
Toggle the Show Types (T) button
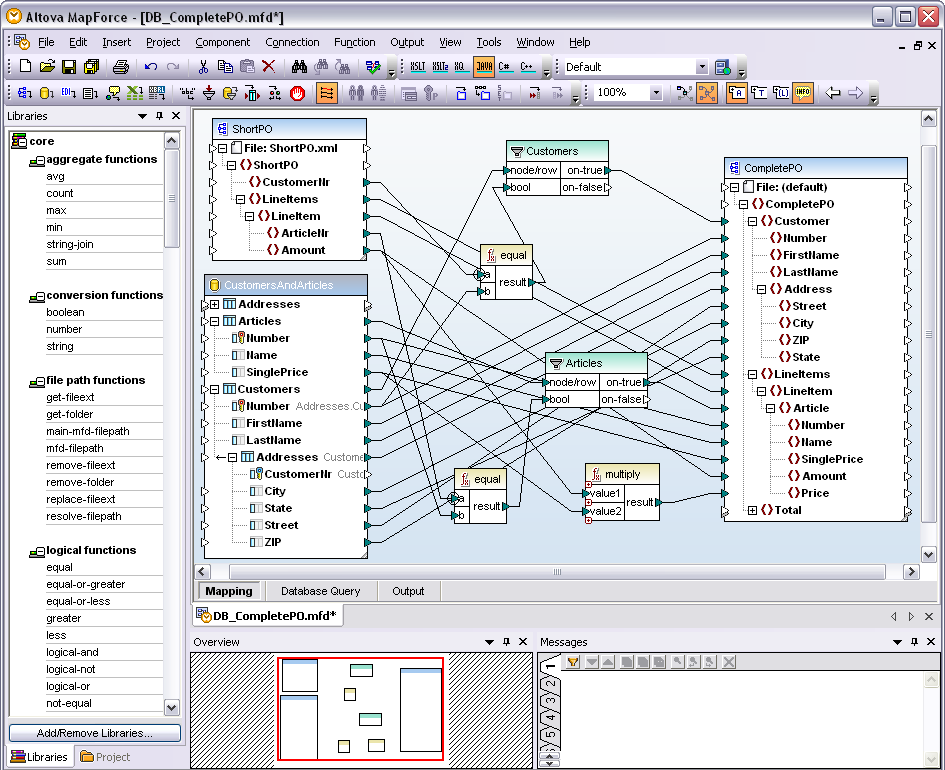tap(759, 93)
